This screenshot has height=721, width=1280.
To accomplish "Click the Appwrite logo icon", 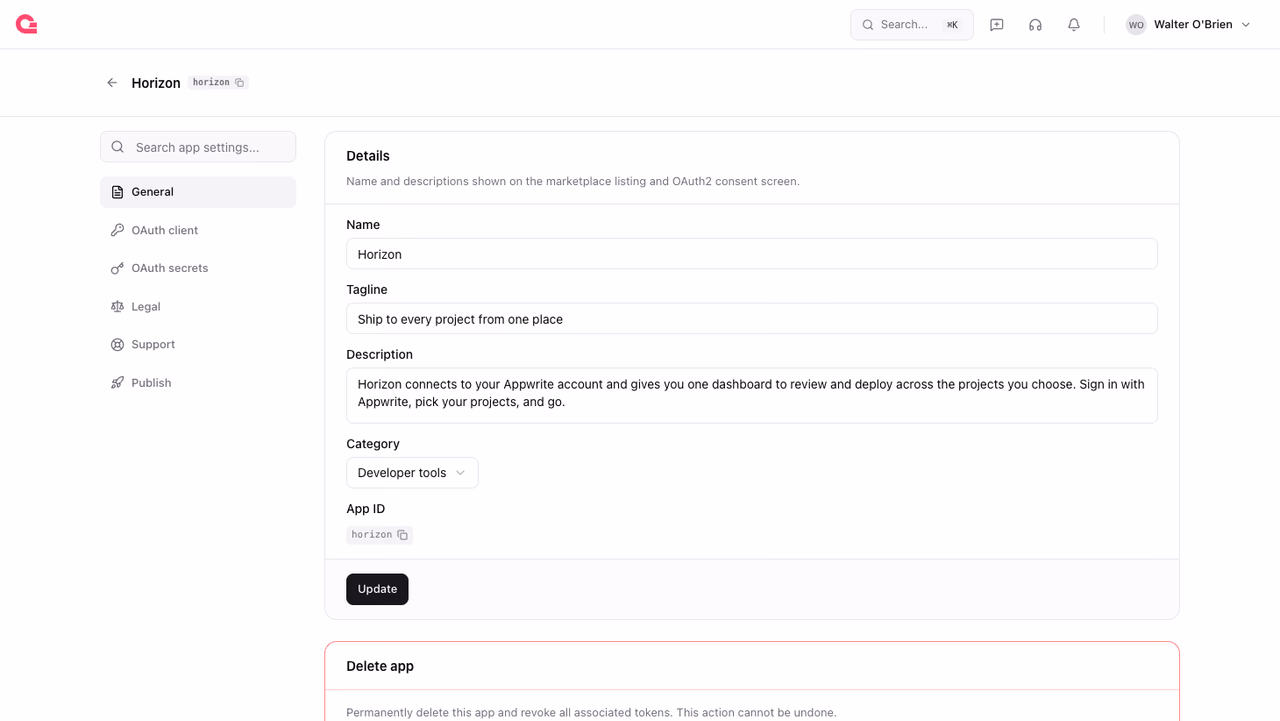I will click(x=27, y=24).
